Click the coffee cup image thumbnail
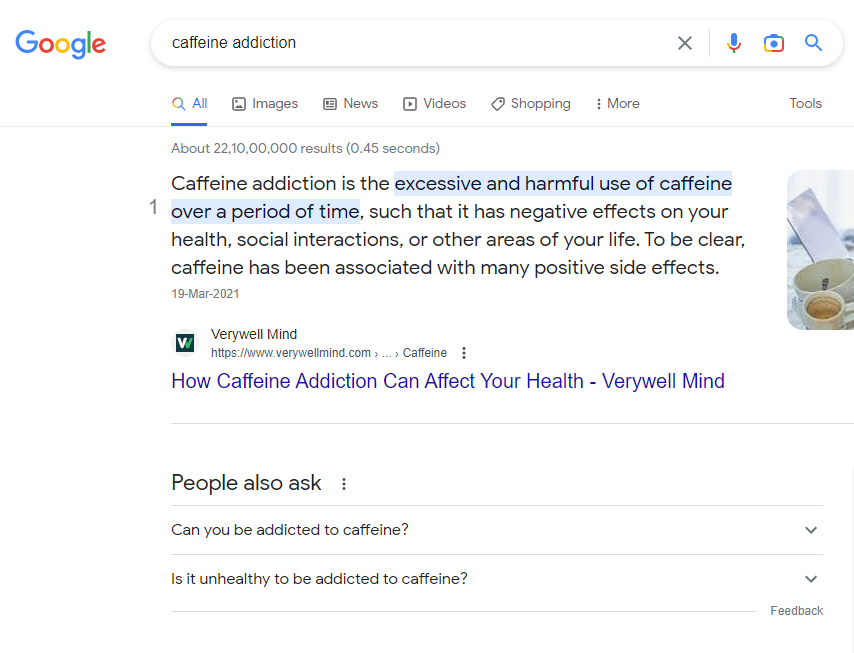854x653 pixels. (x=820, y=250)
